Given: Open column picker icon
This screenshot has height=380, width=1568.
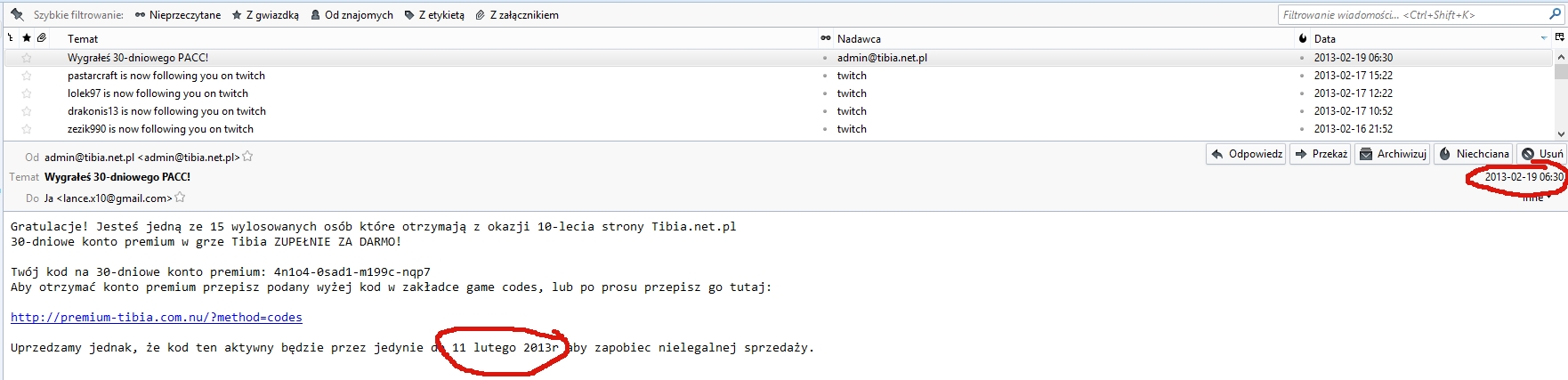Looking at the screenshot, I should coord(1559,37).
